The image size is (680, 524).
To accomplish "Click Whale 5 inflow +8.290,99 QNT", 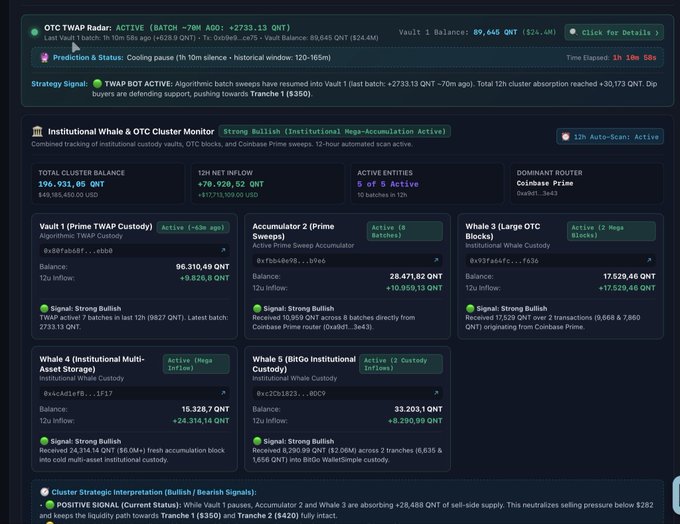I will coord(415,421).
